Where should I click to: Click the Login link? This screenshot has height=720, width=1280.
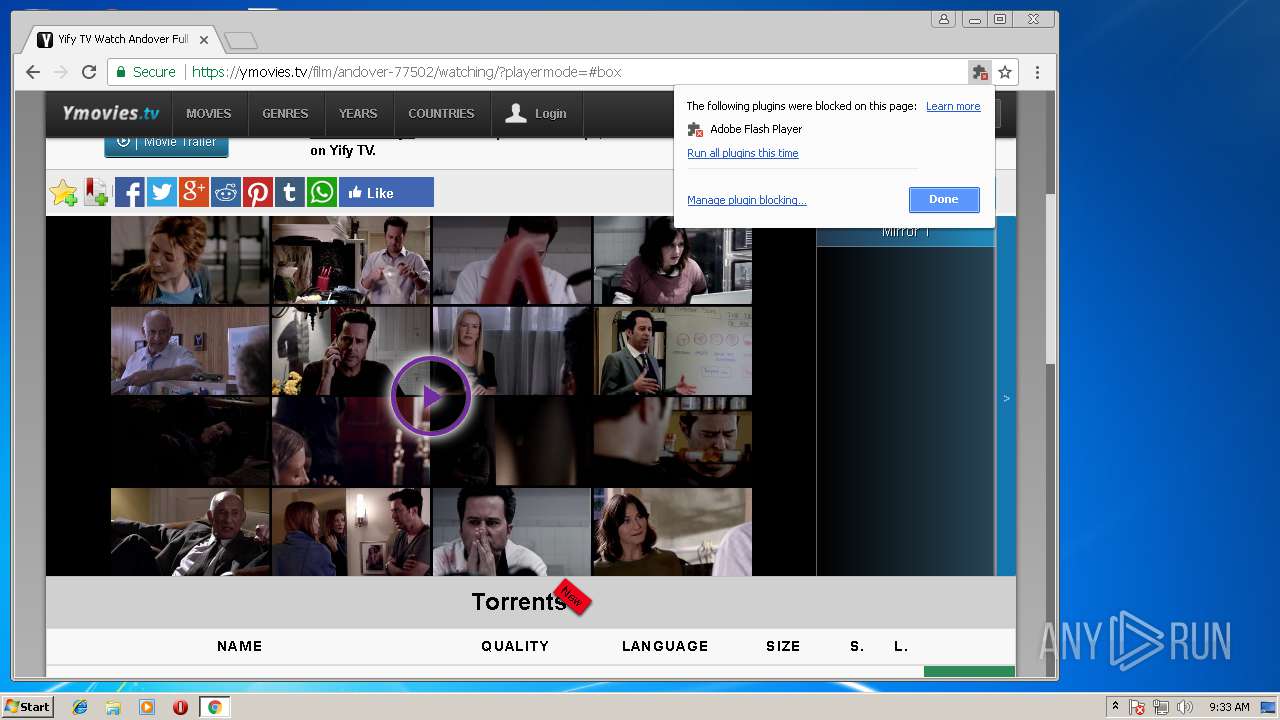(x=536, y=113)
